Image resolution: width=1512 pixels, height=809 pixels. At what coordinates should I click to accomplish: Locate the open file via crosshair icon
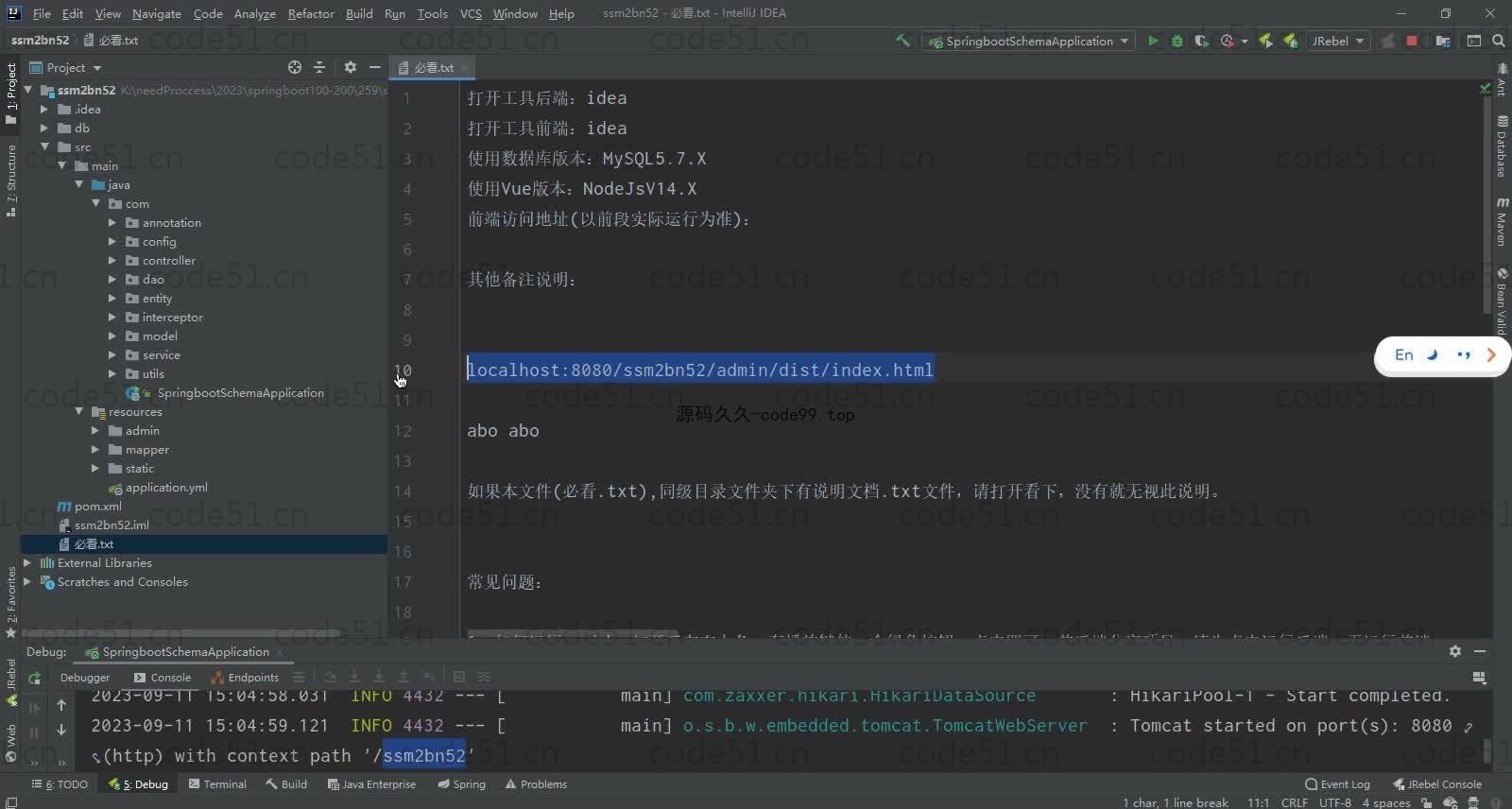click(x=295, y=67)
